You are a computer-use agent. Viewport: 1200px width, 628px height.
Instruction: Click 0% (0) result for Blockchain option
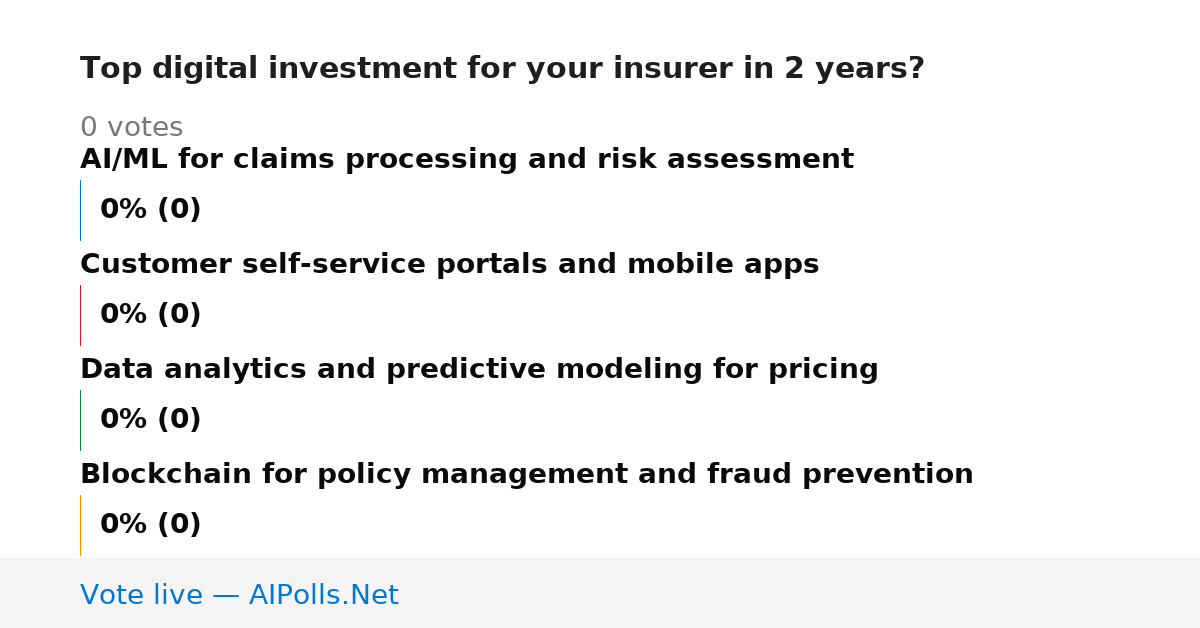(x=150, y=525)
